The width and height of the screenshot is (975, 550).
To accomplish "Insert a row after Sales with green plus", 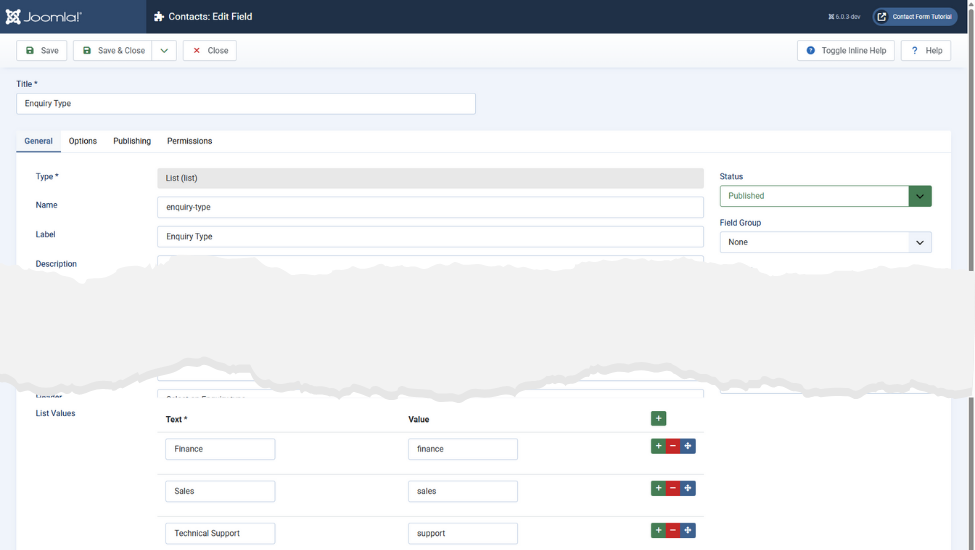I will [658, 488].
